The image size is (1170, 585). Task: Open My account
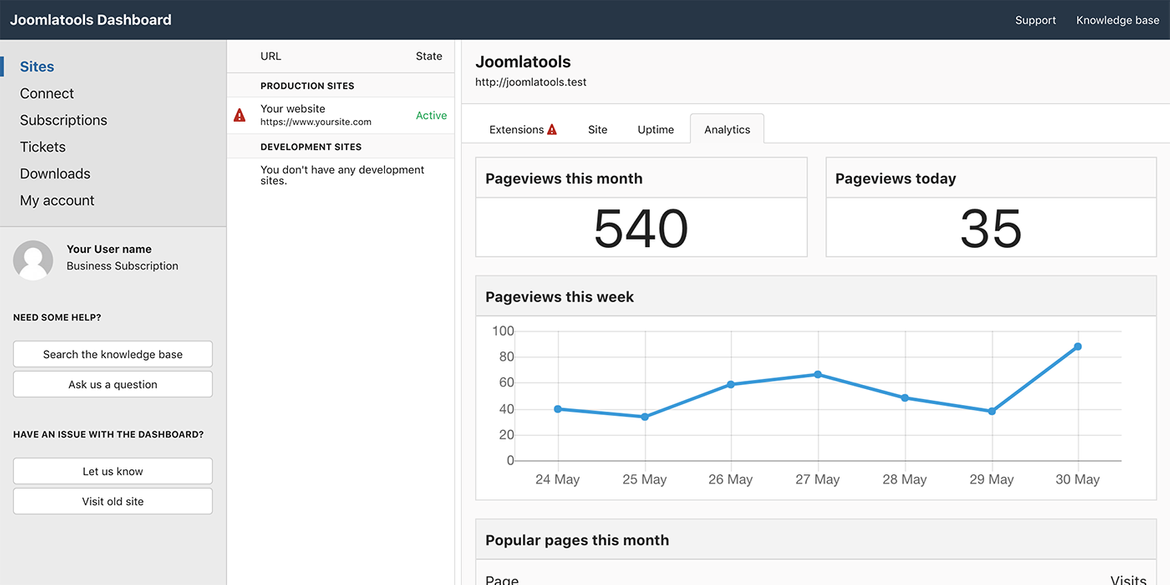[x=57, y=201]
